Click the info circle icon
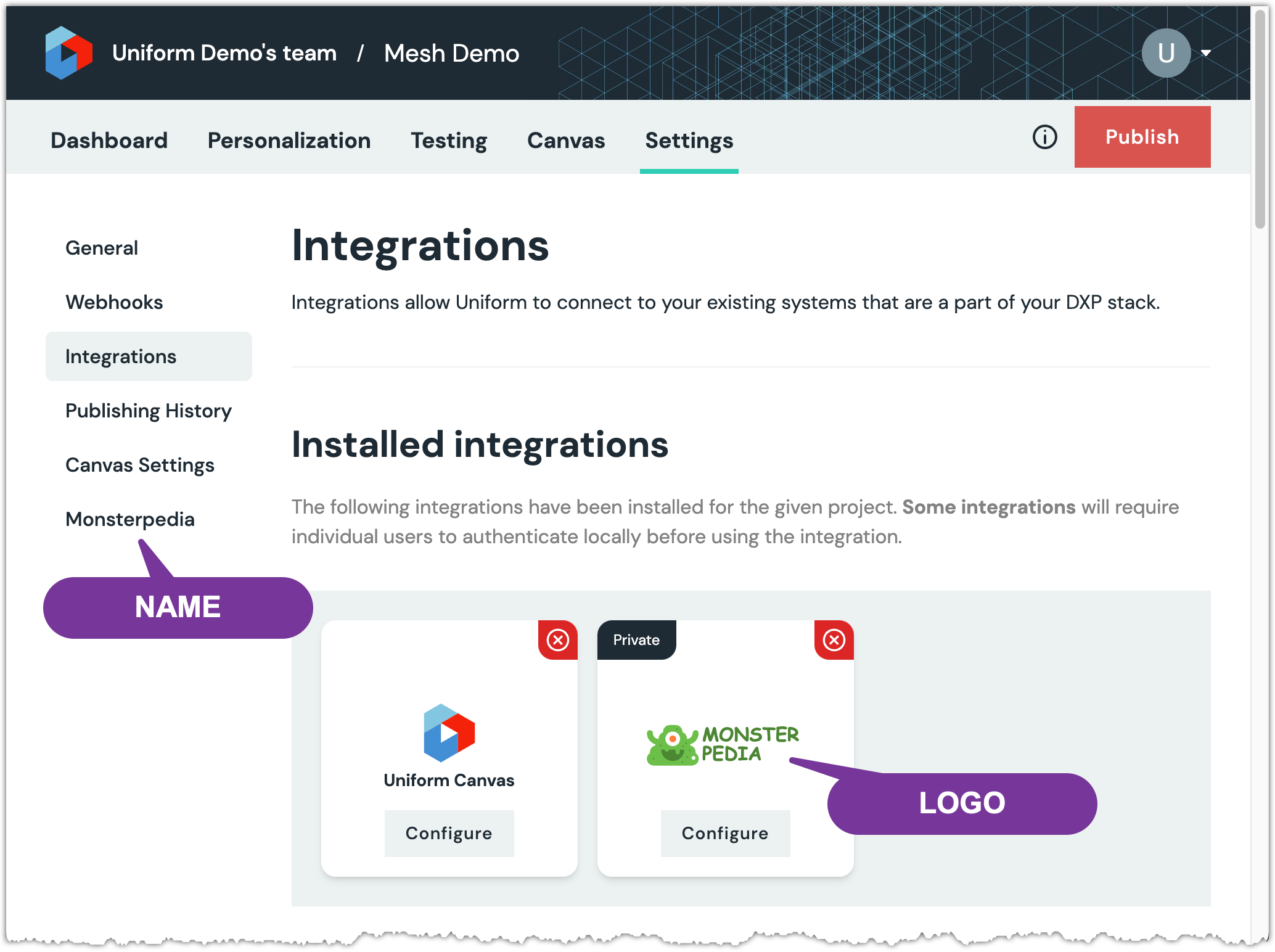The image size is (1275, 952). (x=1044, y=137)
